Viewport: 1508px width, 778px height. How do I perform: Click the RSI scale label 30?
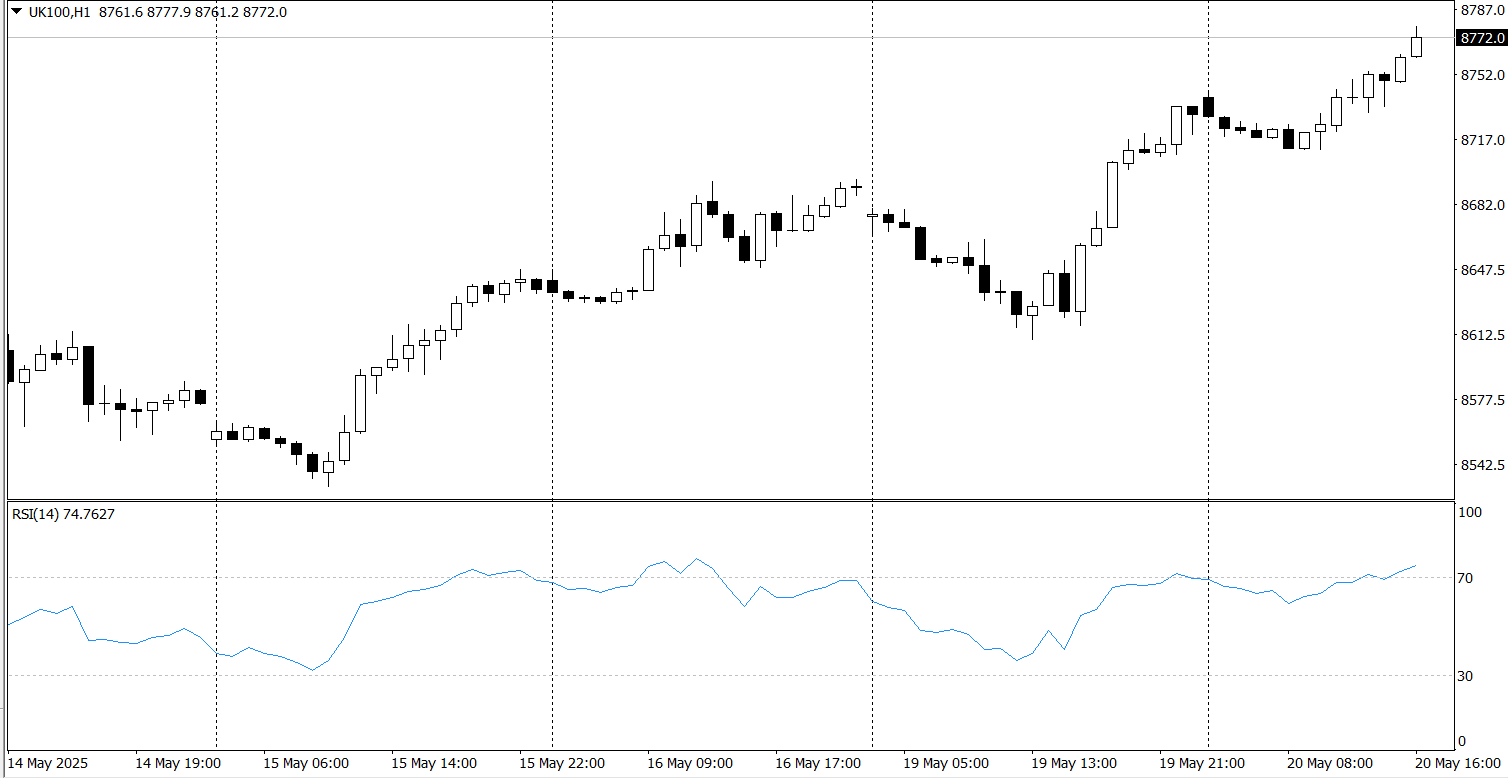(1467, 676)
